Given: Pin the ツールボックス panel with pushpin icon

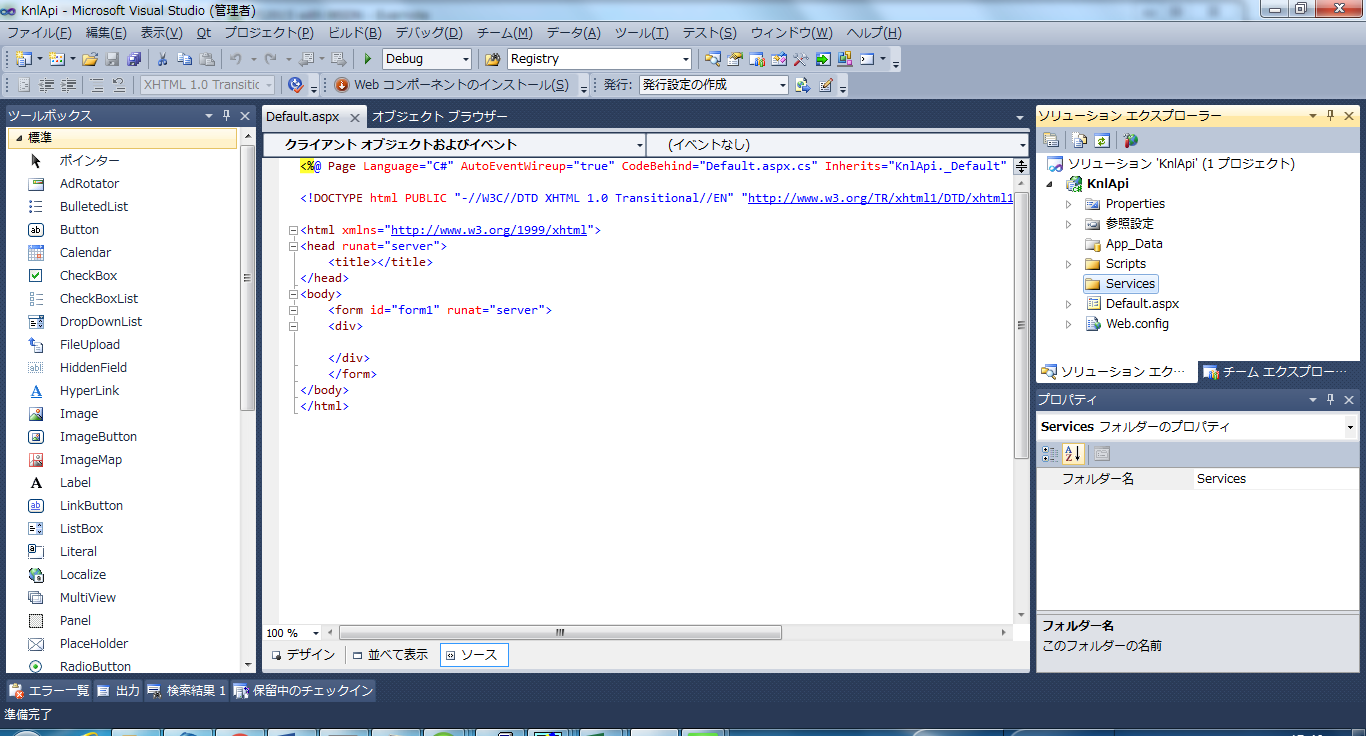Looking at the screenshot, I should (x=227, y=116).
